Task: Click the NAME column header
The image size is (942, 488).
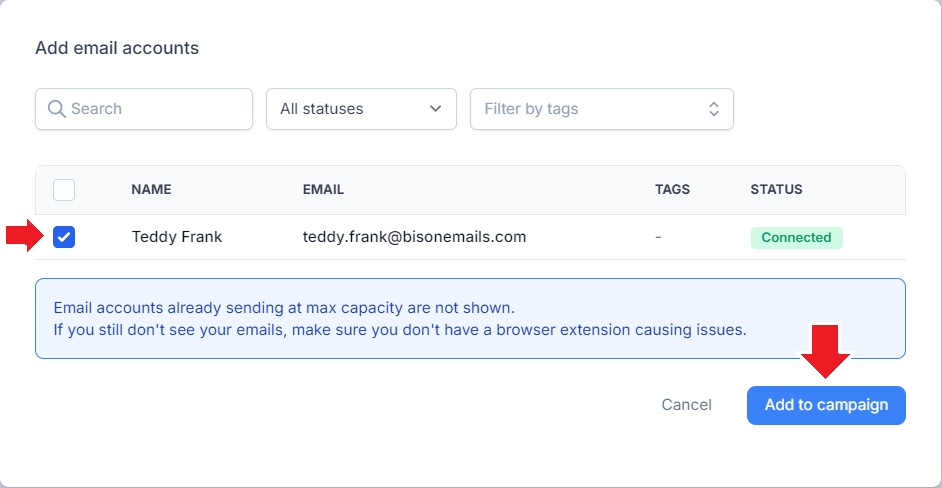Action: (x=151, y=190)
